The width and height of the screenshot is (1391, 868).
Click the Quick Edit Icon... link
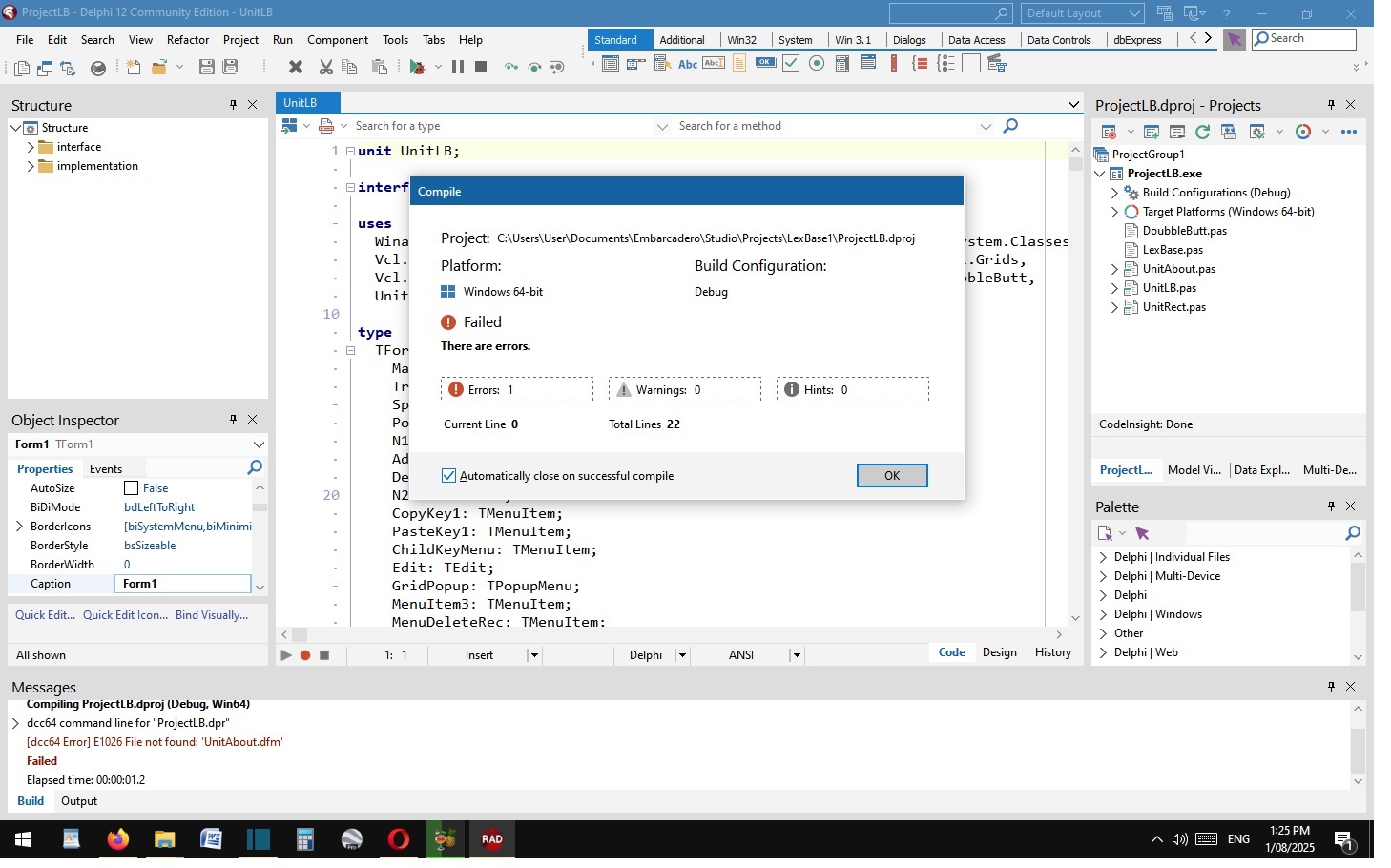[x=125, y=615]
